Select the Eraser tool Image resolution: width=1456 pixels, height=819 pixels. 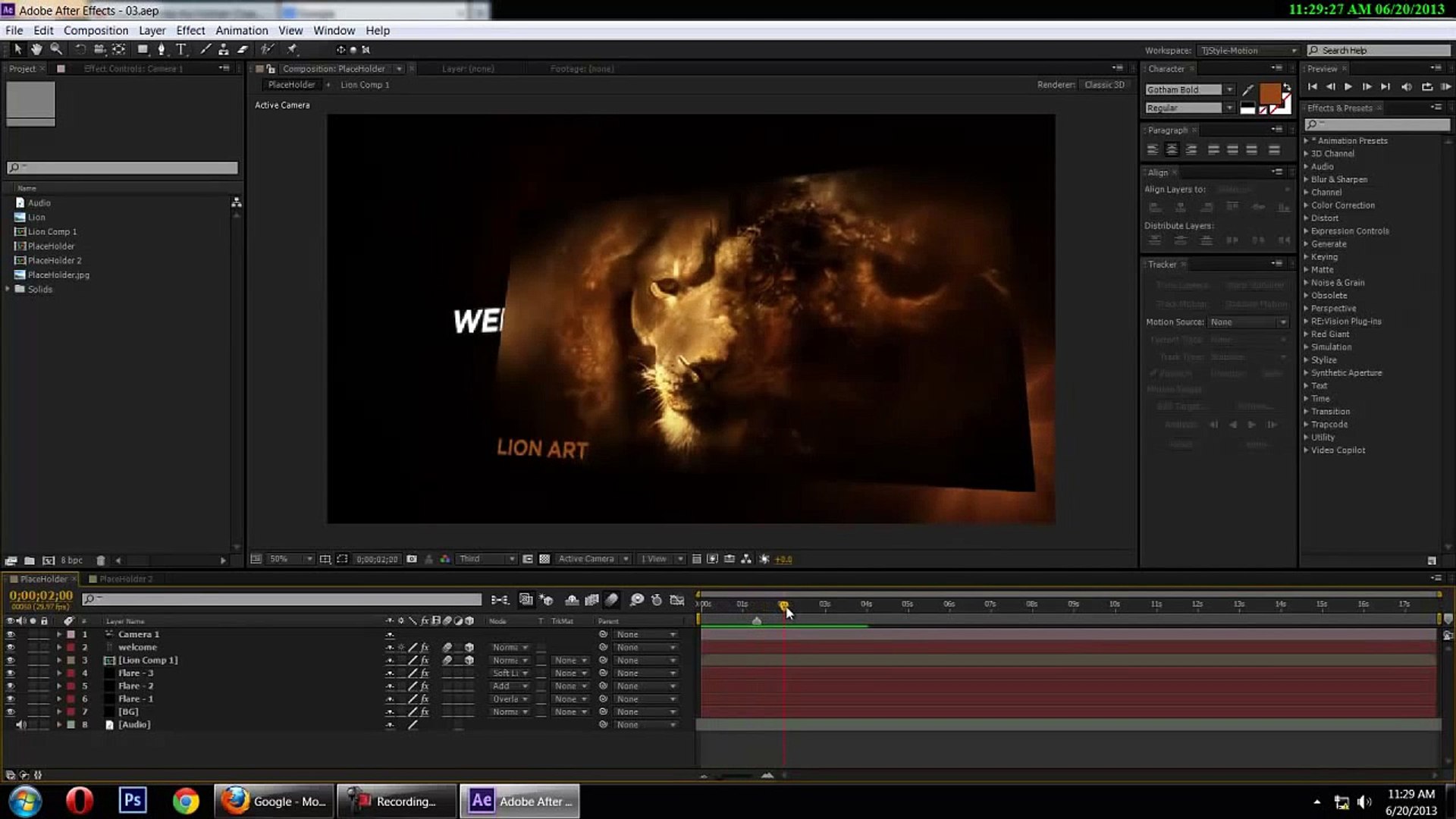pos(243,49)
